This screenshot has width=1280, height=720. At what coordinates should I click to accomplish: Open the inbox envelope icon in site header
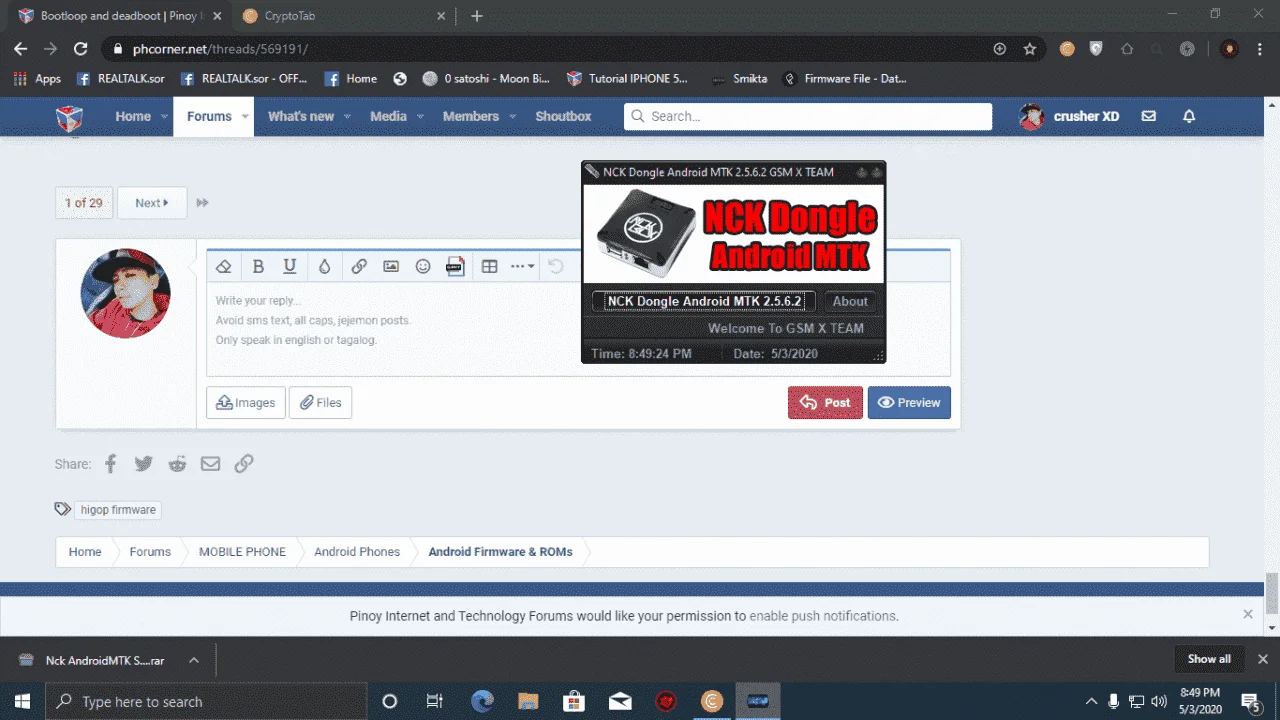[x=1149, y=116]
